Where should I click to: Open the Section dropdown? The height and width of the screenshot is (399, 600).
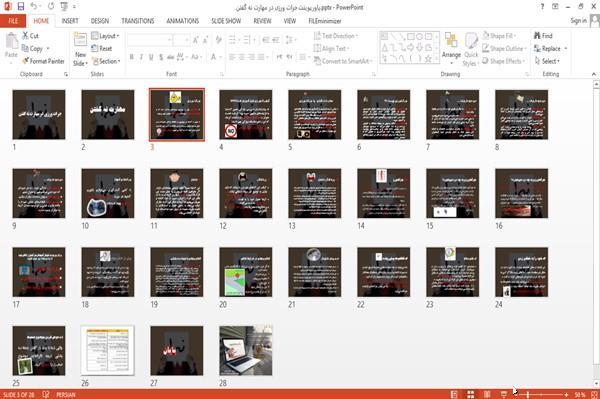point(106,61)
